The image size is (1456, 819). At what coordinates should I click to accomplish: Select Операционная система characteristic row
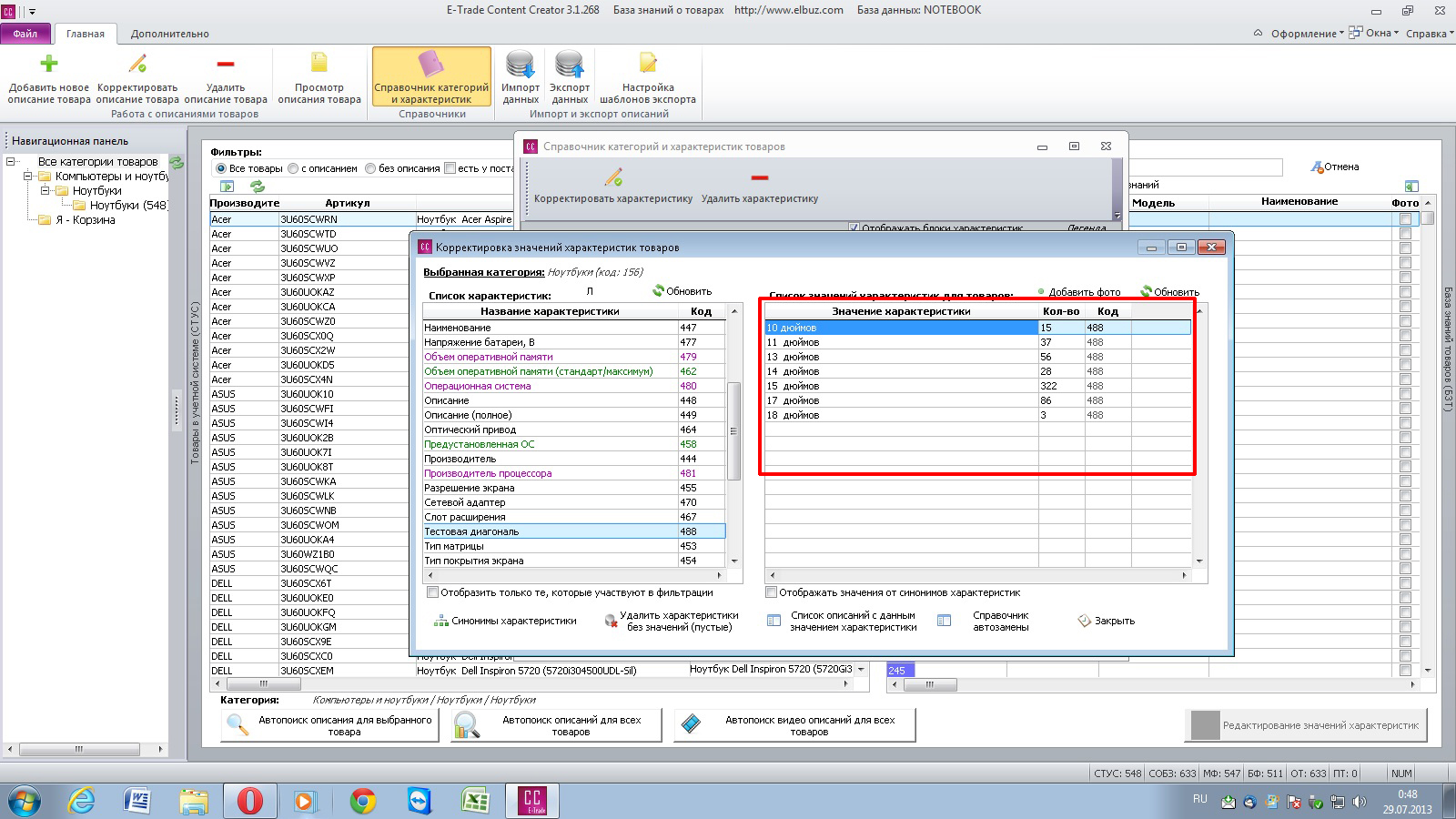coord(573,386)
